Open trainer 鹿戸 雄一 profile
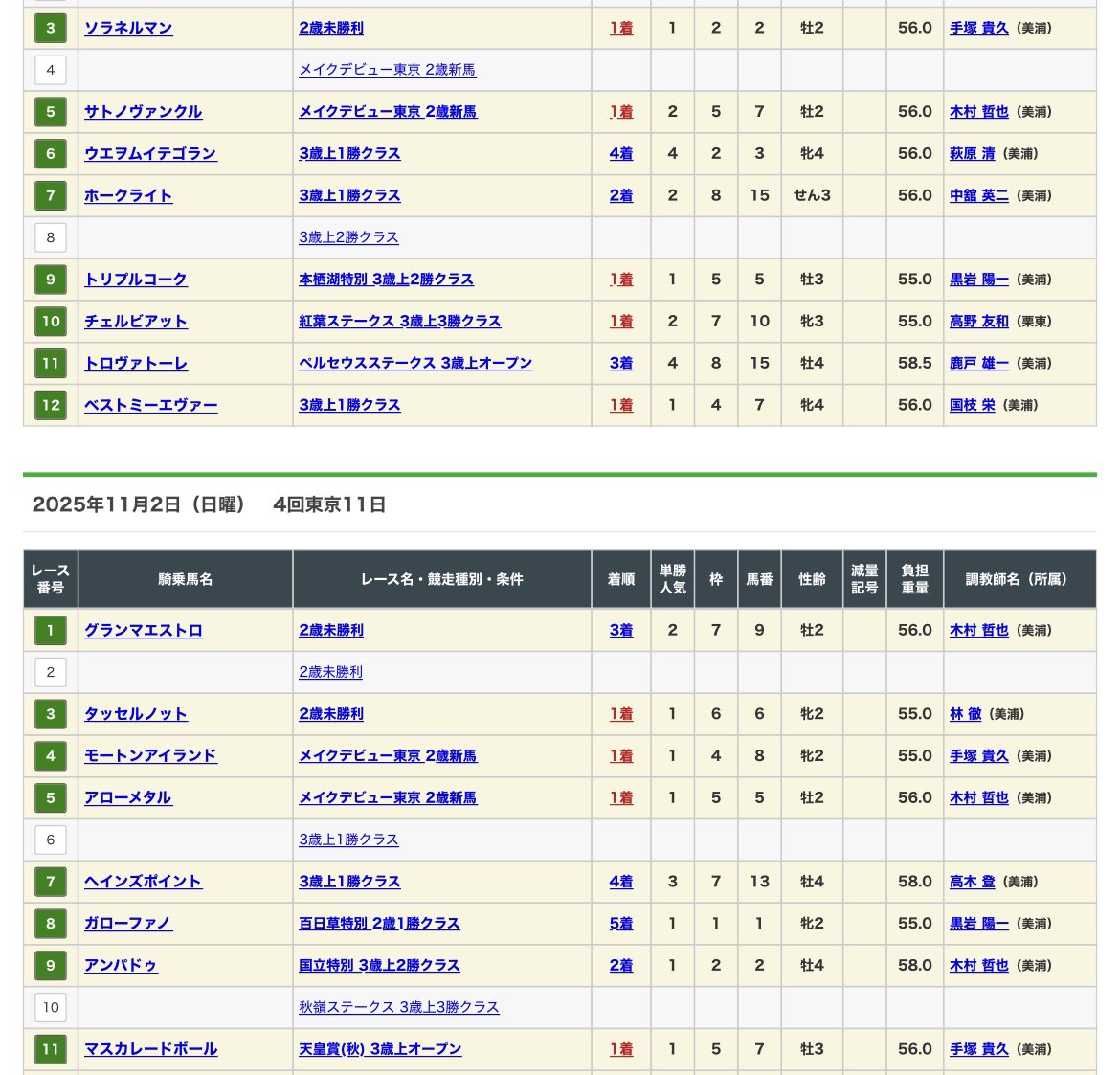The image size is (1120, 1075). click(978, 363)
